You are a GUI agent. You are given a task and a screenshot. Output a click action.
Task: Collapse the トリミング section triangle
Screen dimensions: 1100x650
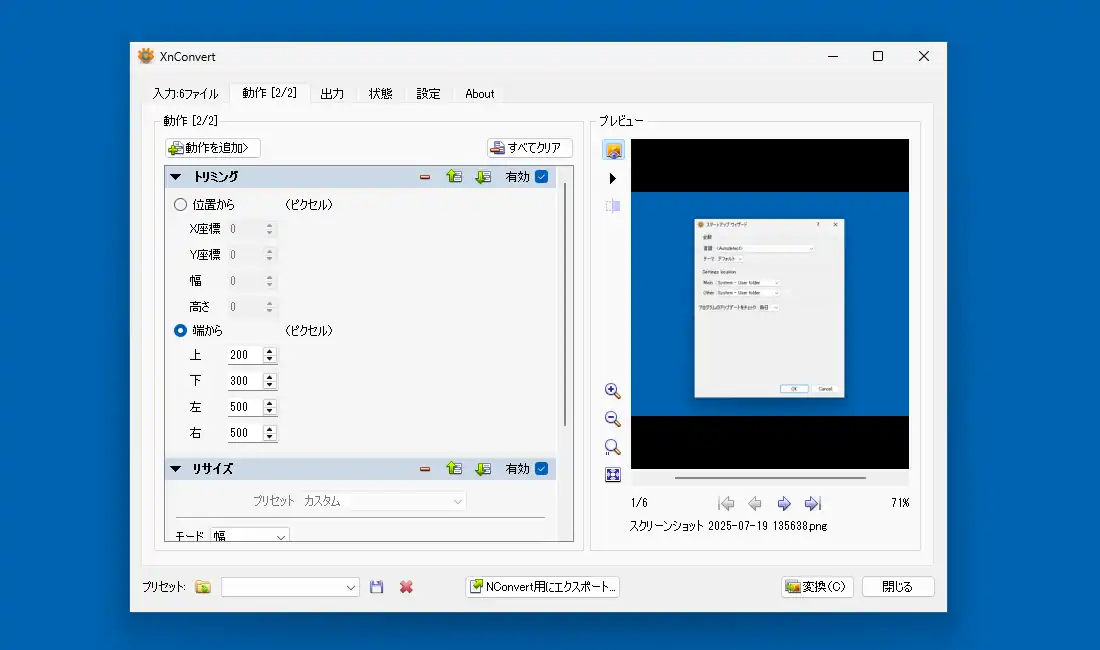(x=175, y=177)
